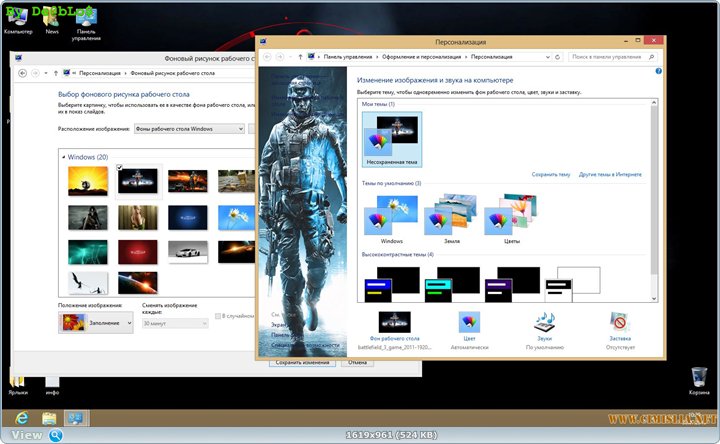Toggle the checkbox on the Battlefield wallpaper thumbnail
This screenshot has width=720, height=444.
120,167
